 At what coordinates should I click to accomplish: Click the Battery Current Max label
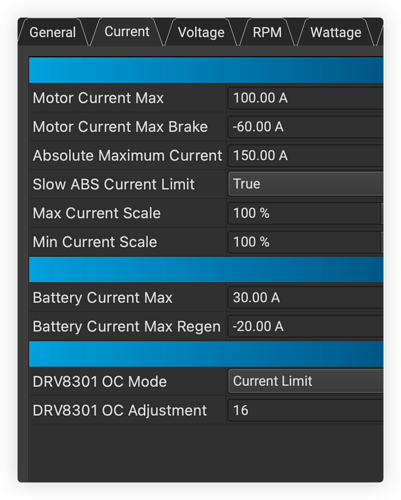[x=103, y=298]
